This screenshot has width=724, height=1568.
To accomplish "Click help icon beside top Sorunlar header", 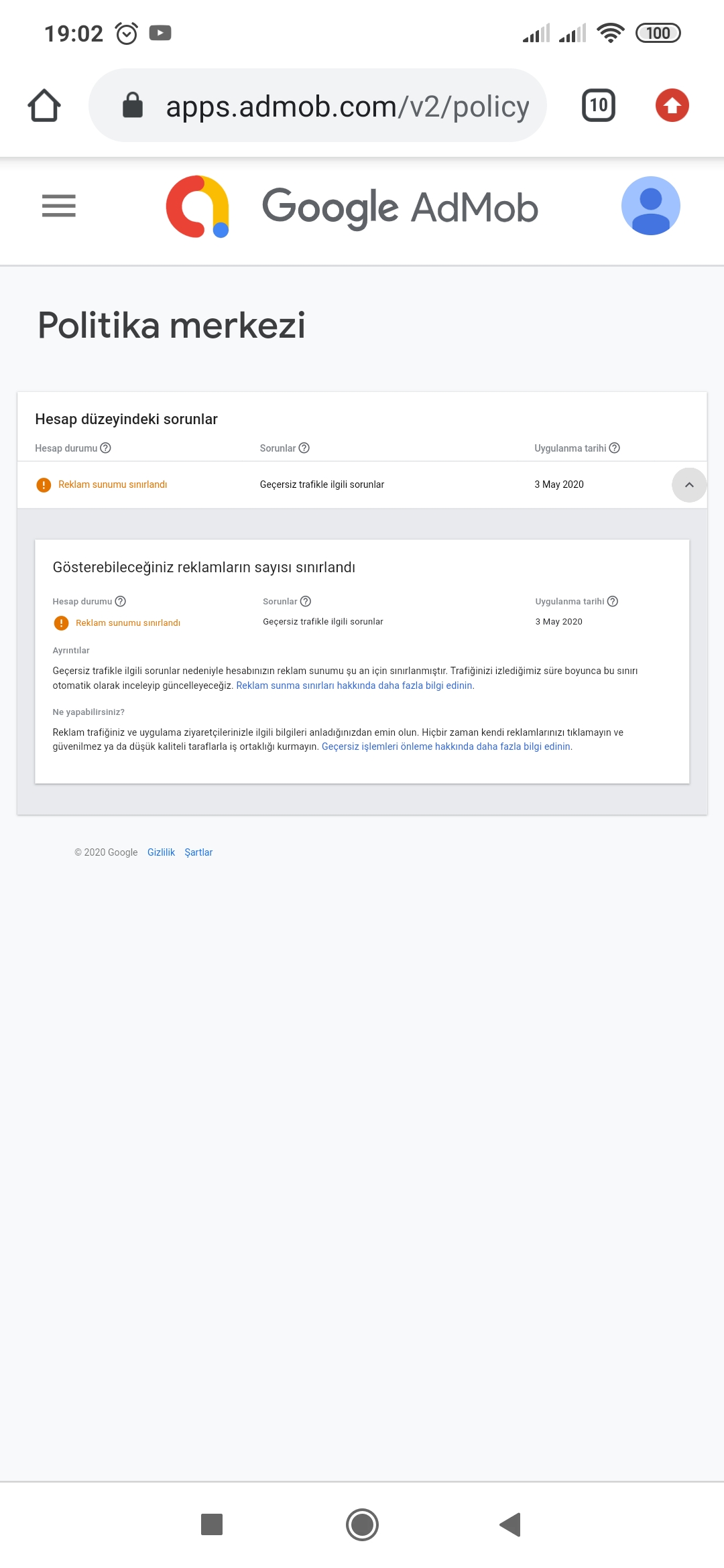I will click(x=304, y=448).
